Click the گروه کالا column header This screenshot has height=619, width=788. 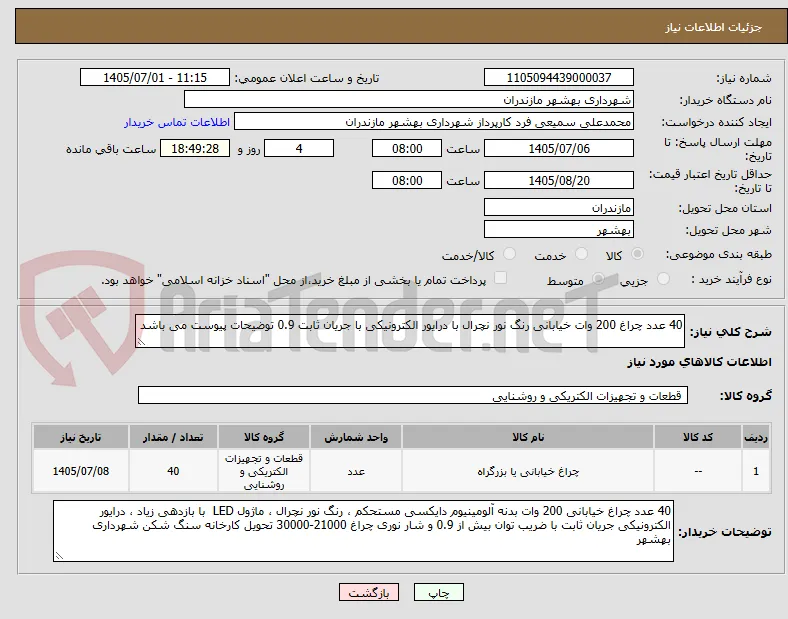264,437
